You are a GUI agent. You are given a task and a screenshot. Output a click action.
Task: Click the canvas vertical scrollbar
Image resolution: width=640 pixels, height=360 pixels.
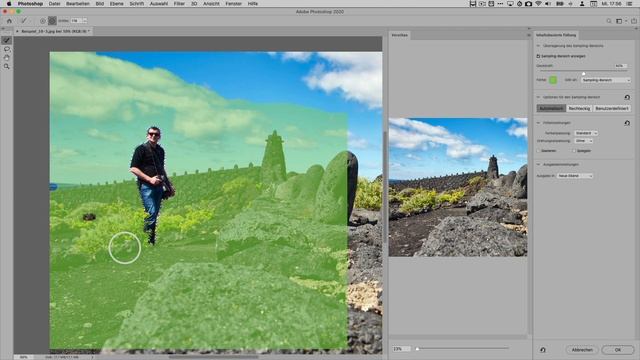(x=384, y=188)
